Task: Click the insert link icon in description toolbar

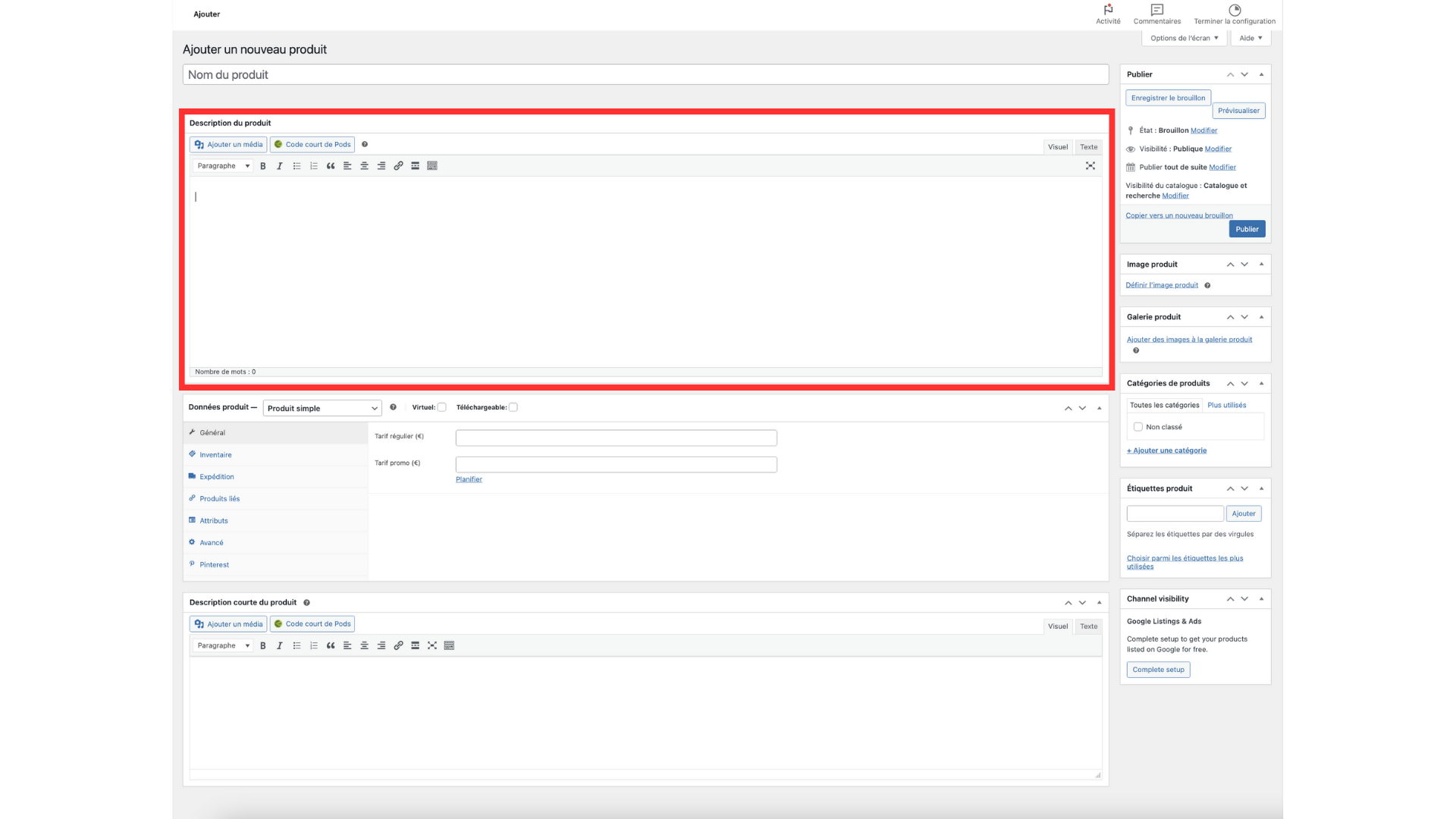Action: 398,166
